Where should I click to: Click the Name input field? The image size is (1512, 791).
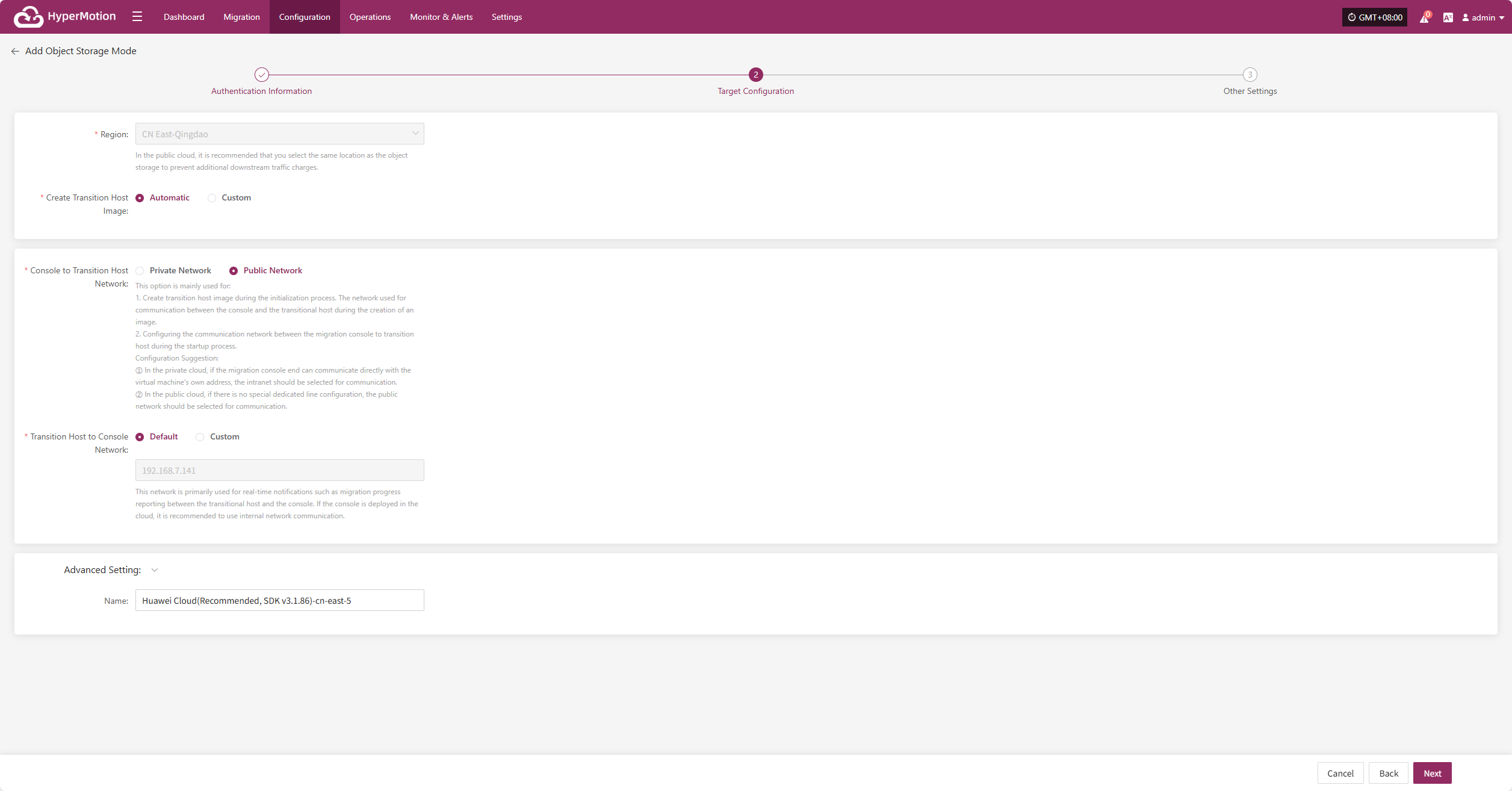click(280, 600)
